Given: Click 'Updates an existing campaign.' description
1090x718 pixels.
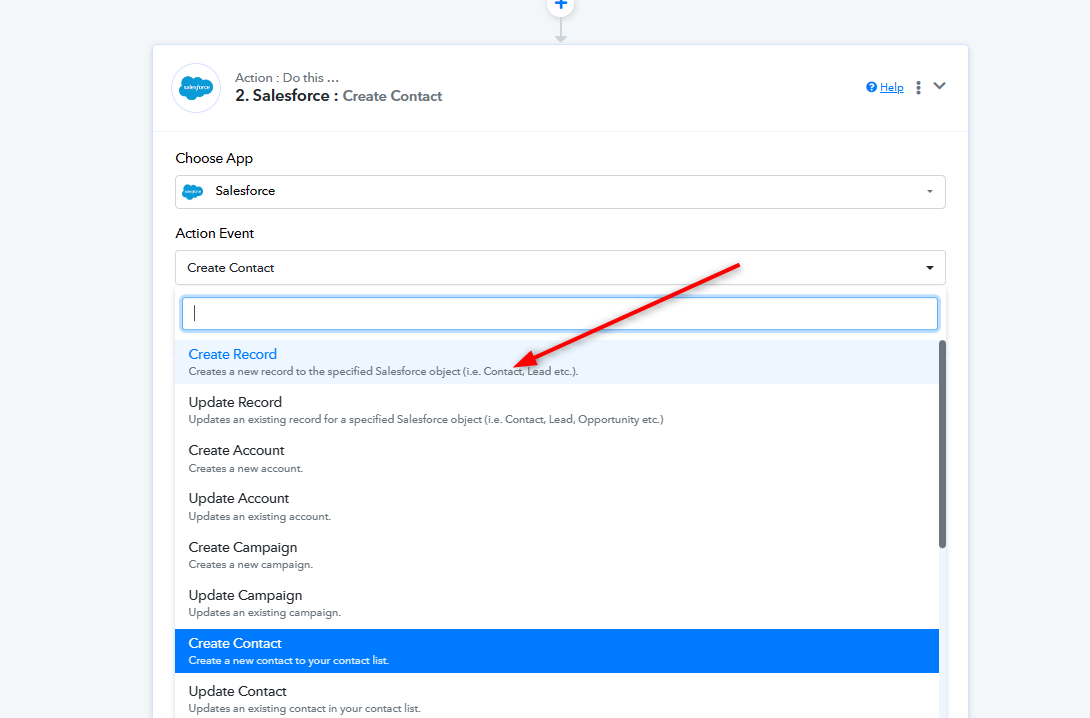Looking at the screenshot, I should (265, 612).
